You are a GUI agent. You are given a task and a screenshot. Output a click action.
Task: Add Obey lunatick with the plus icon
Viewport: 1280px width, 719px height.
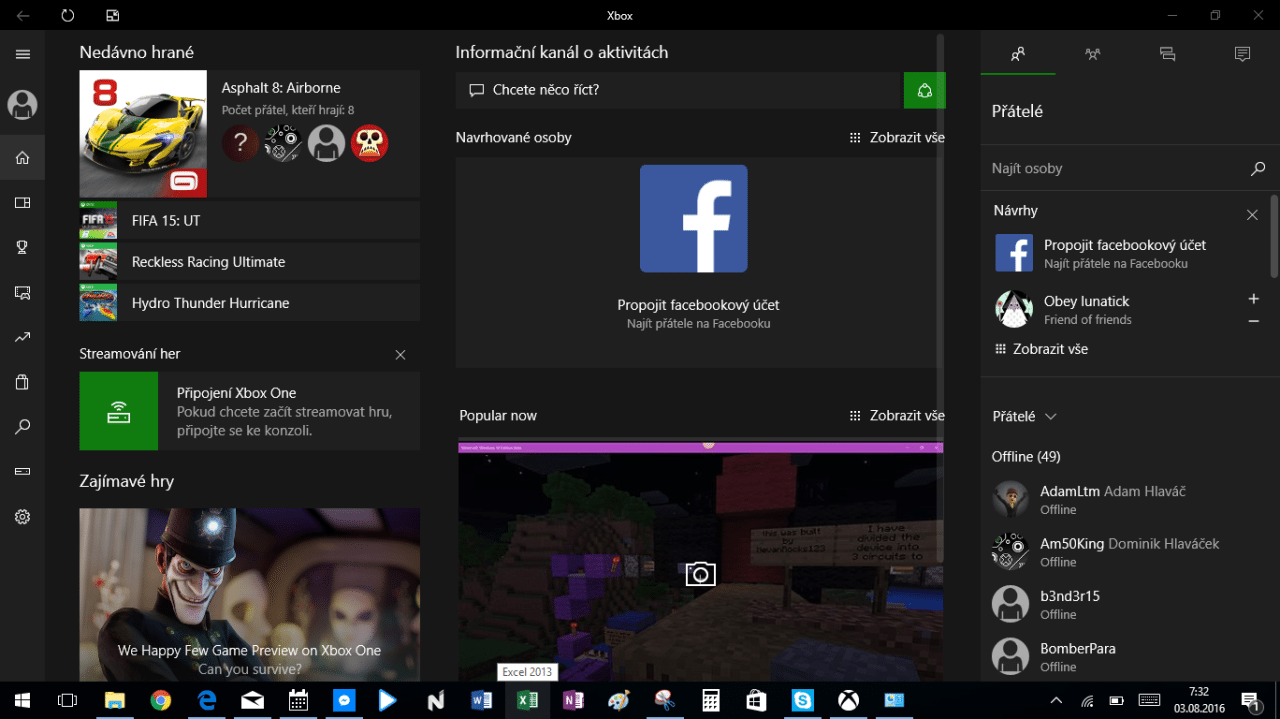1254,299
